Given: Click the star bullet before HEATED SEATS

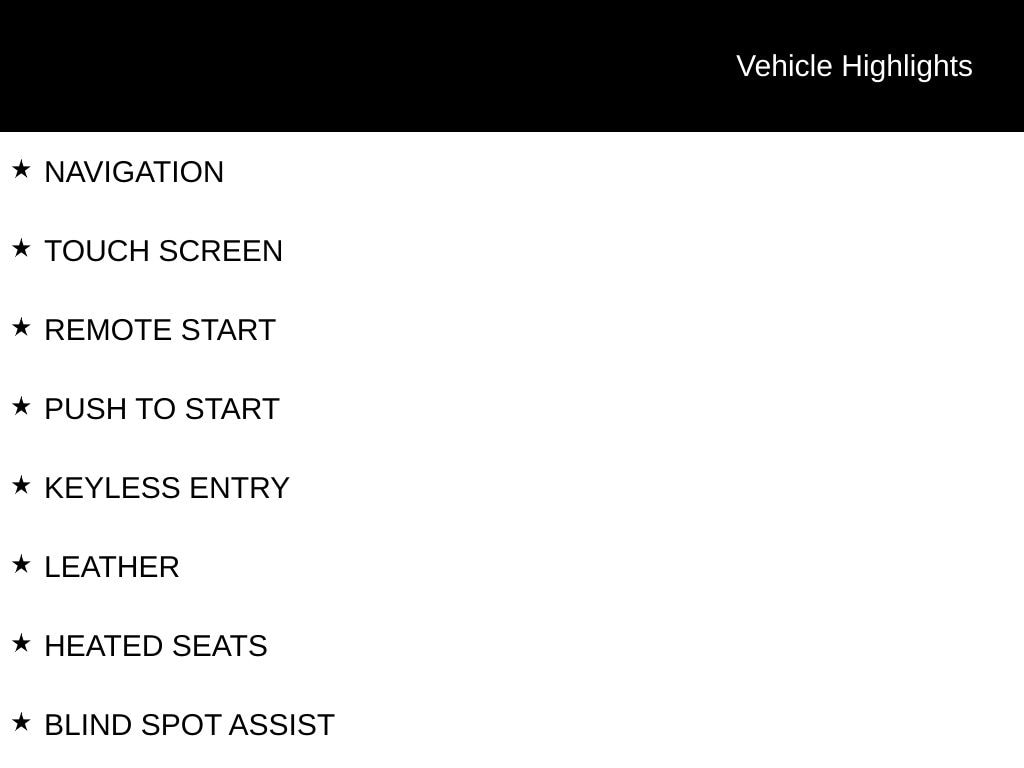Looking at the screenshot, I should 21,644.
